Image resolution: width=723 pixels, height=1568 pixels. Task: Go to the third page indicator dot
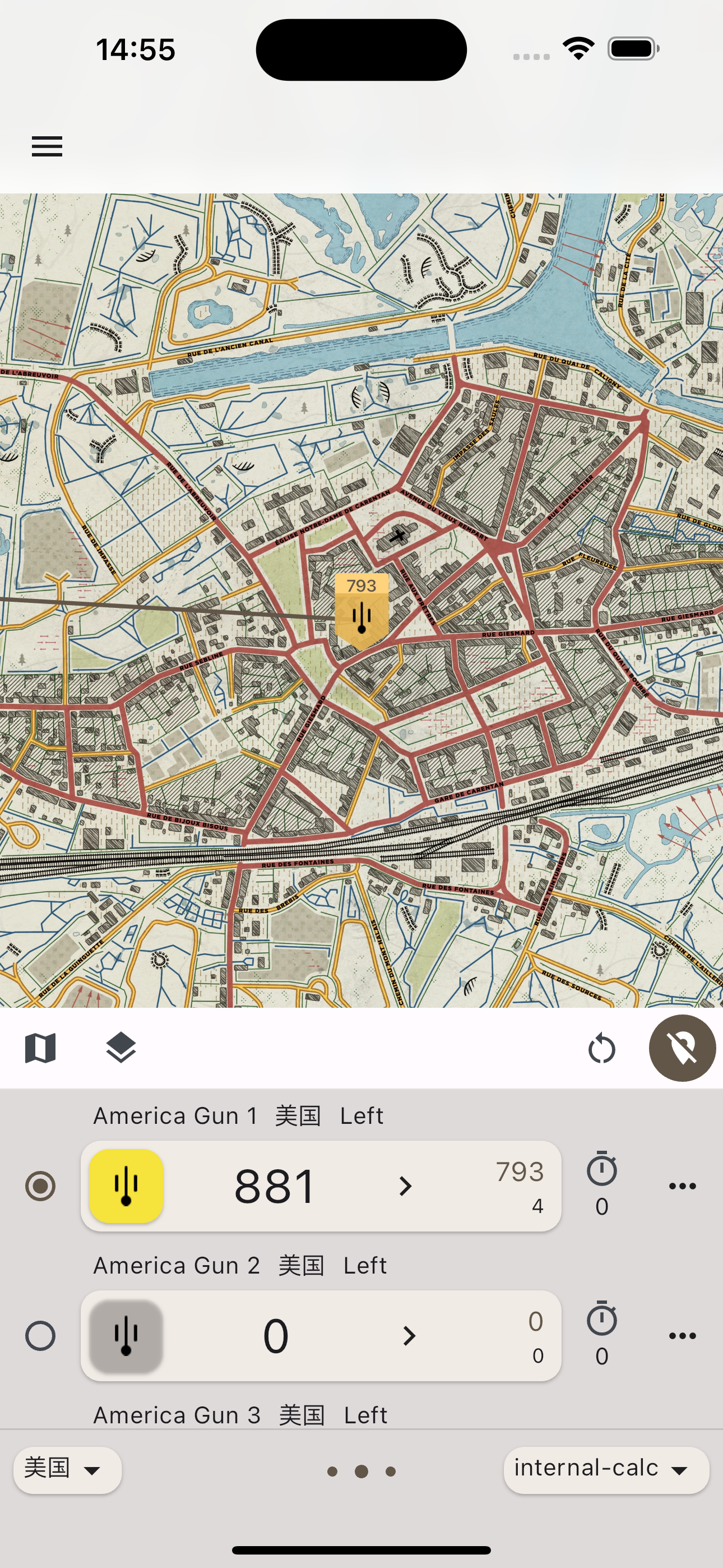391,1471
